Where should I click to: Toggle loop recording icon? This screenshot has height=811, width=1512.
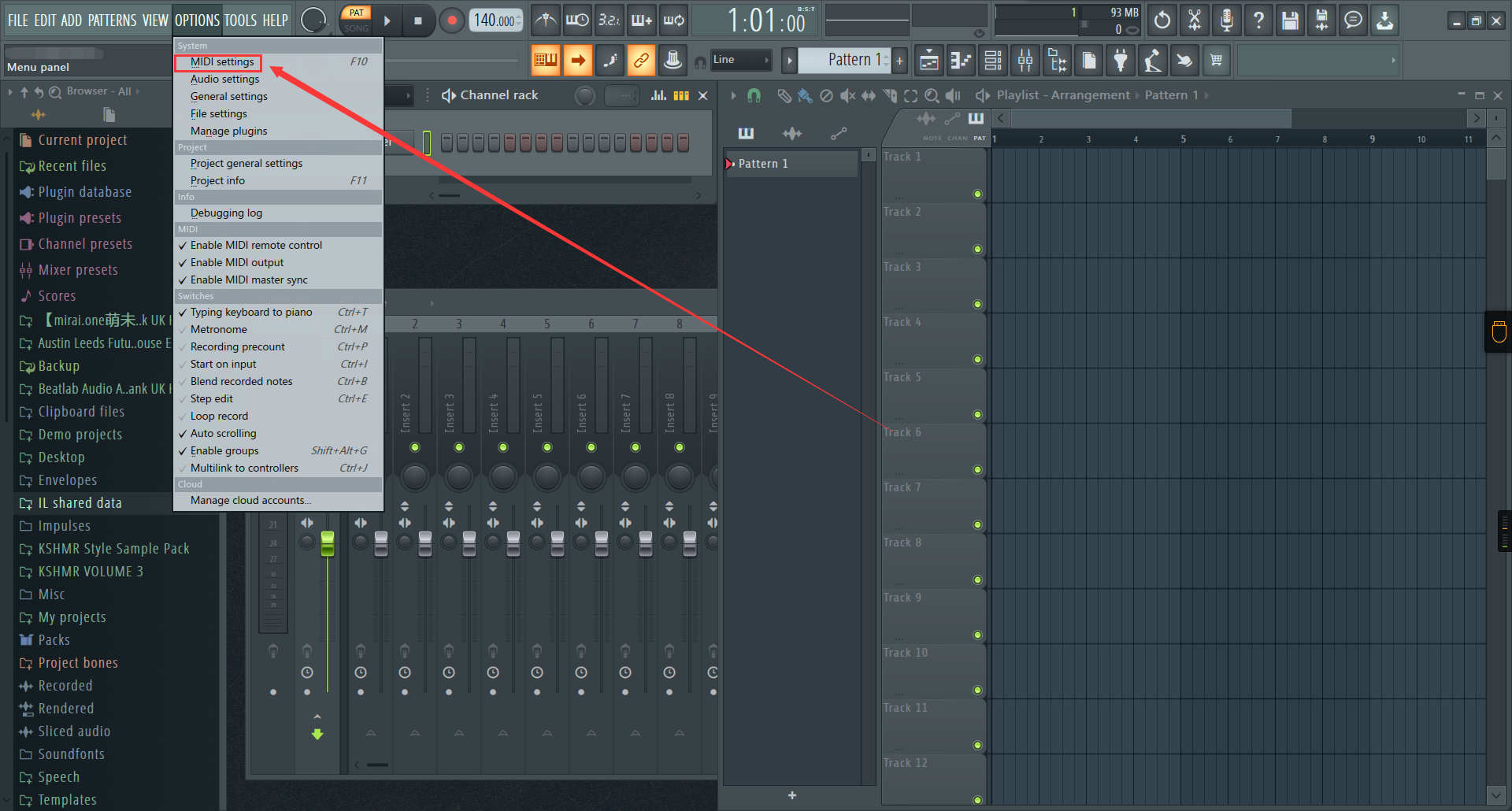[x=673, y=20]
